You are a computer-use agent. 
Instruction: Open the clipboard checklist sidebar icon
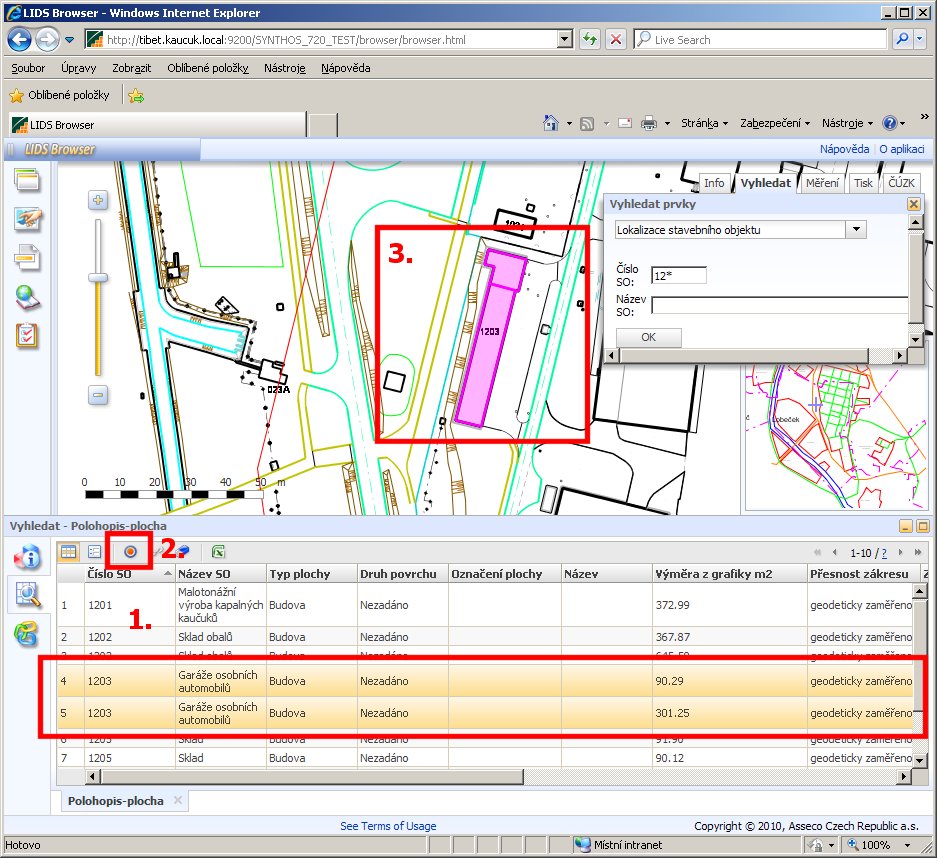pyautogui.click(x=27, y=336)
